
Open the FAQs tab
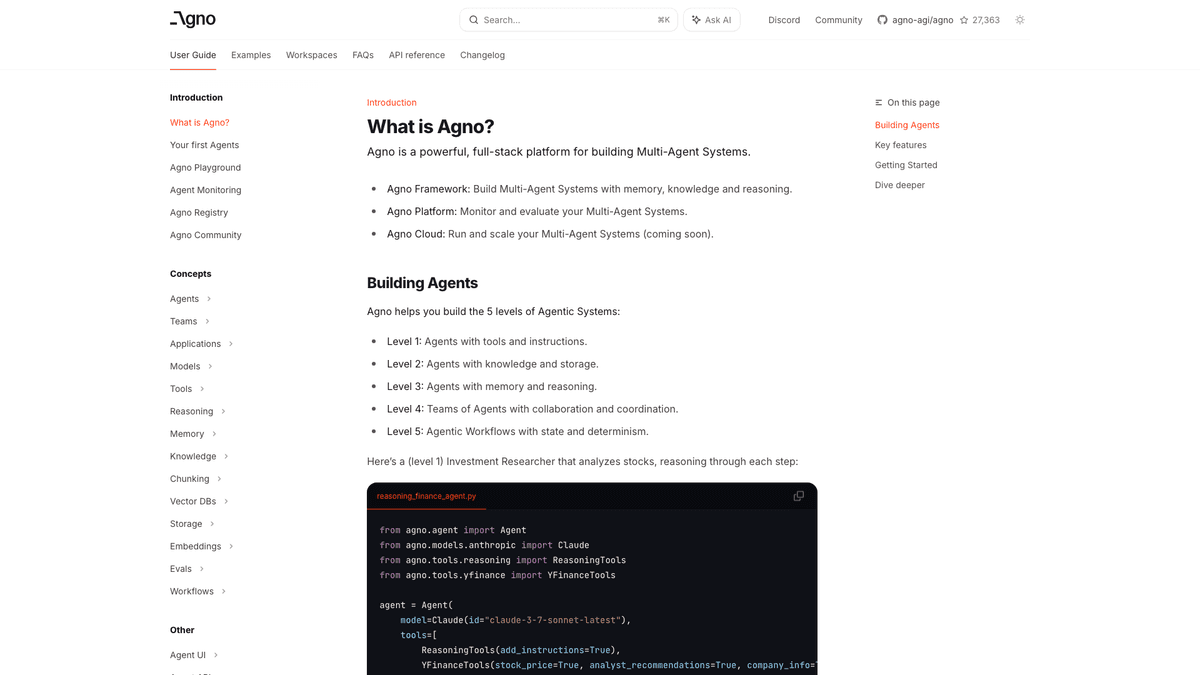pos(363,55)
